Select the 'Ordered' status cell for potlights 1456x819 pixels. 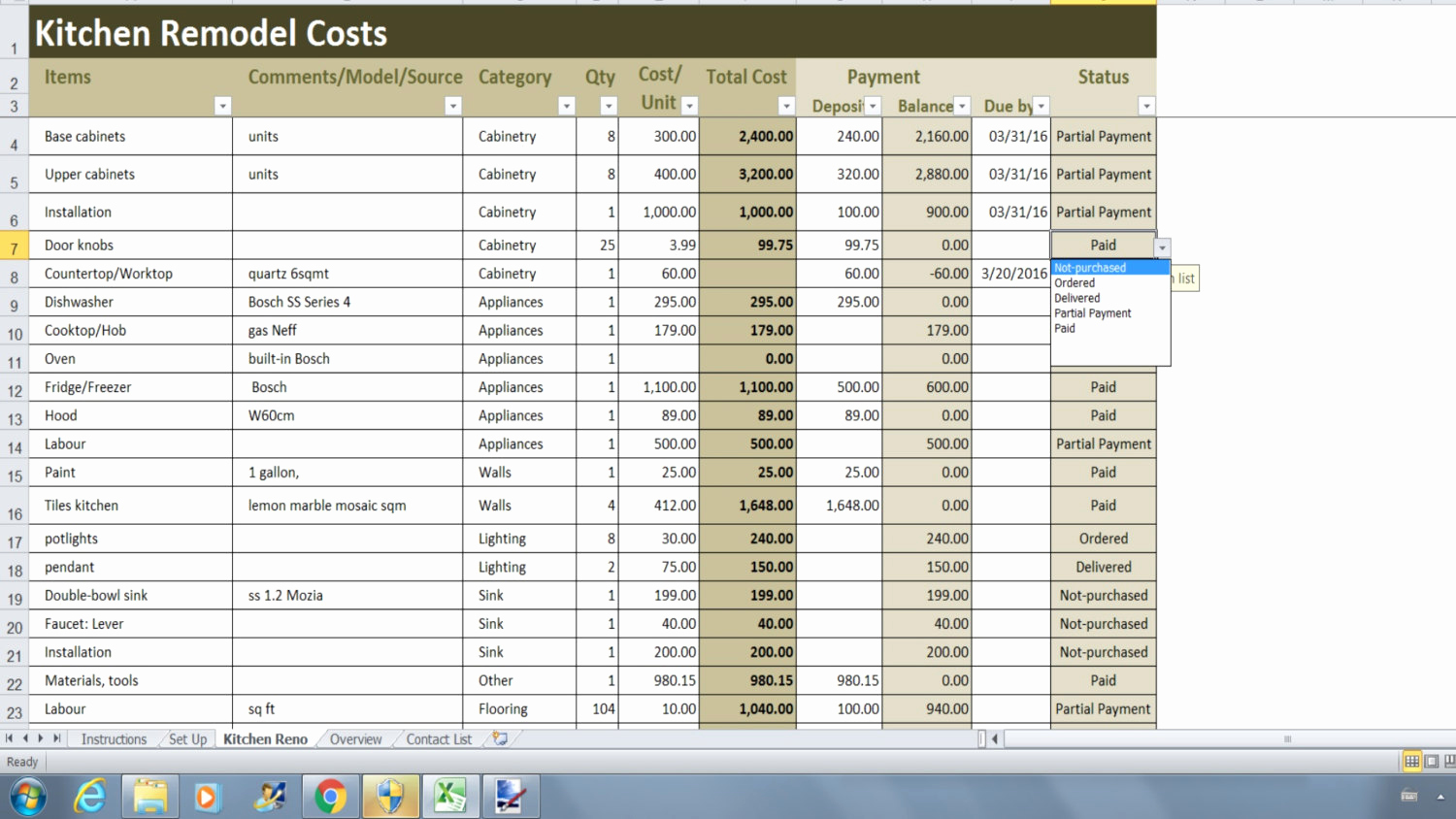coord(1104,539)
